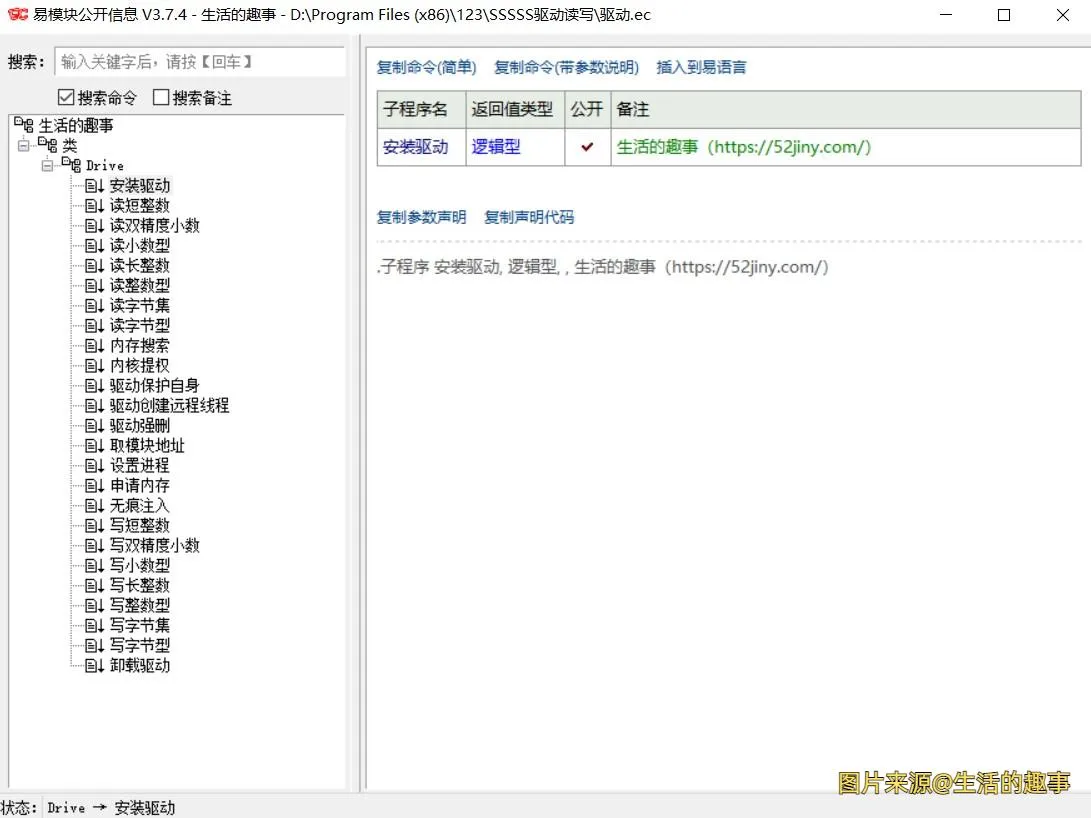Collapse the 类 tree node
The width and height of the screenshot is (1091, 818).
24,146
